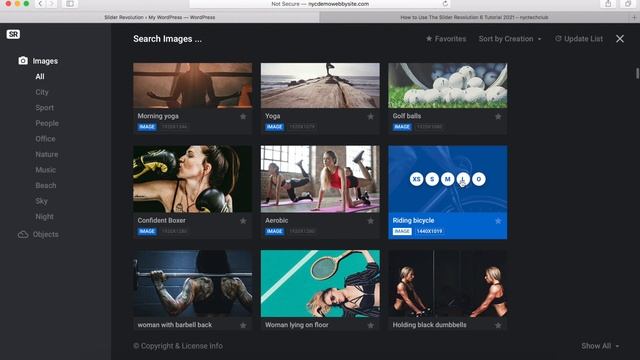640x360 pixels.
Task: Click the IMAGE badge under Golf balls
Action: [x=402, y=127]
